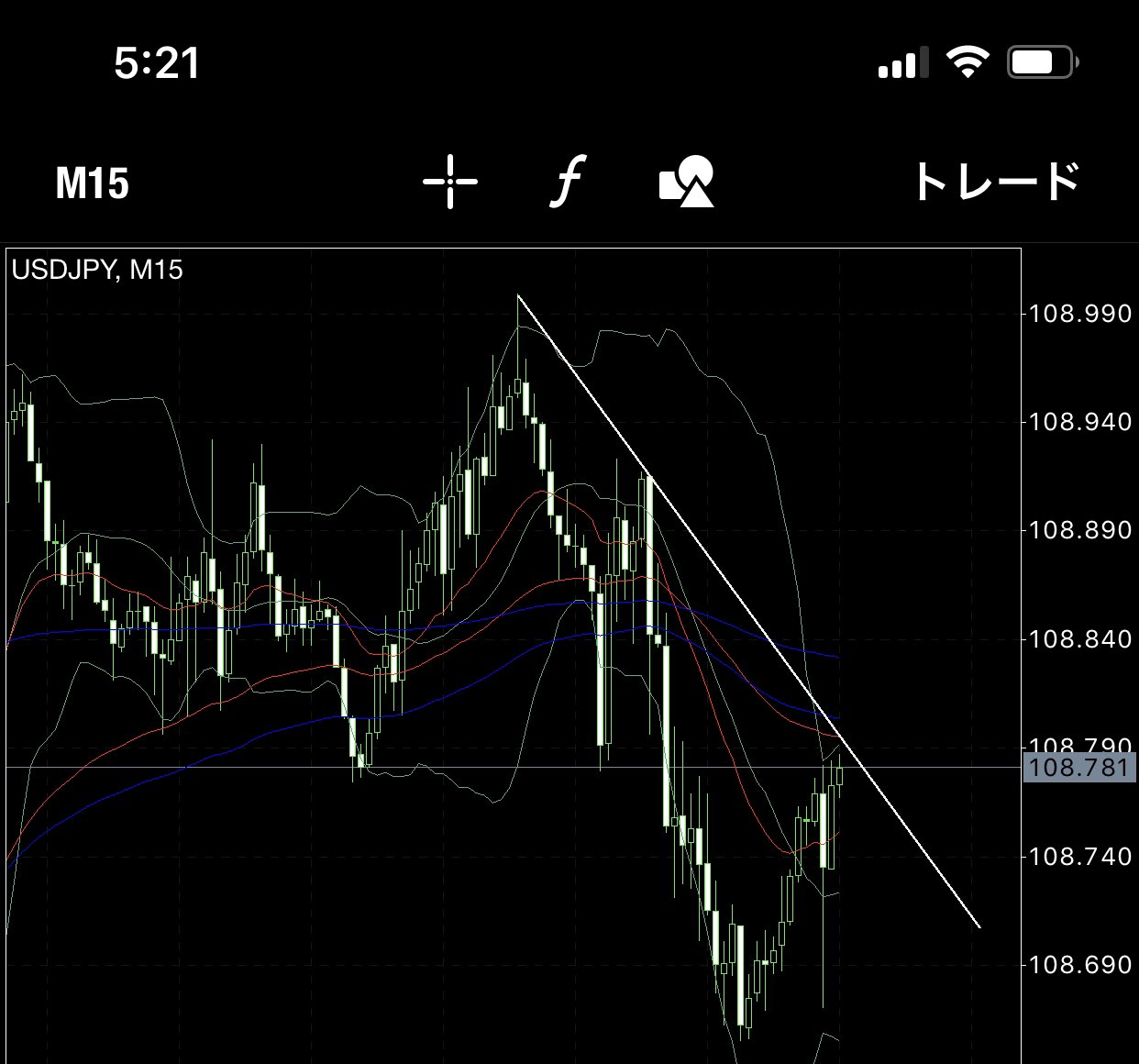Tap the 108.990 price scale label
This screenshot has width=1139, height=1064.
(1080, 314)
